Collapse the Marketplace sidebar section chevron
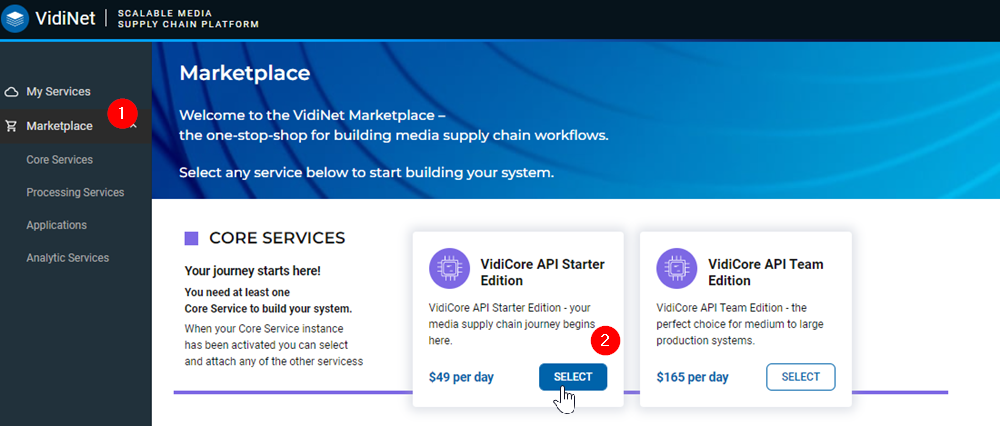Screen dimensions: 1000x426 tap(134, 126)
